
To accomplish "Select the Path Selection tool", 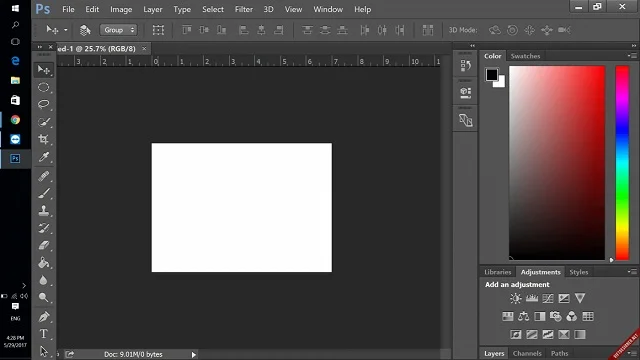I will pyautogui.click(x=44, y=351).
